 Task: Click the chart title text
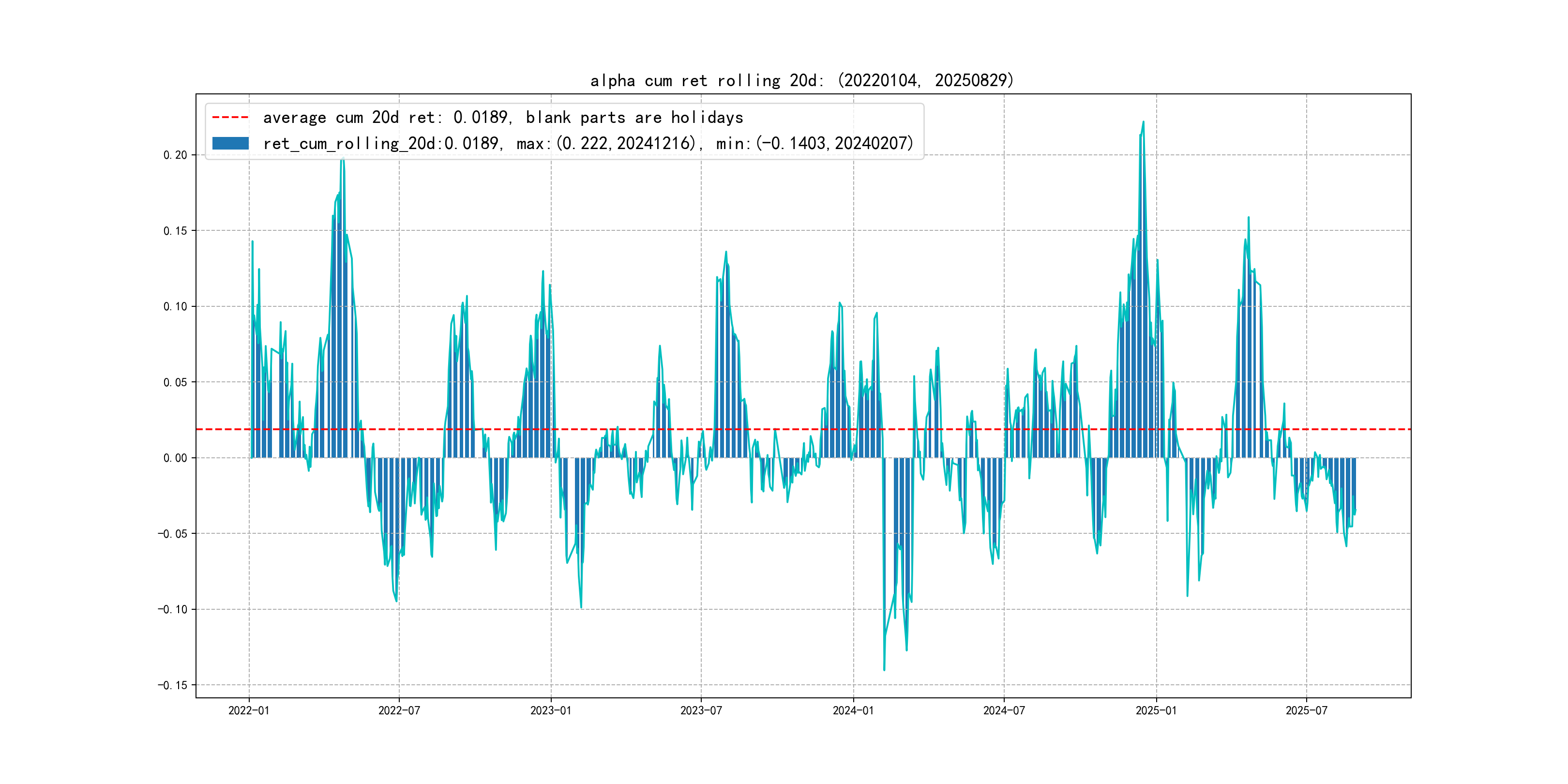pyautogui.click(x=801, y=80)
